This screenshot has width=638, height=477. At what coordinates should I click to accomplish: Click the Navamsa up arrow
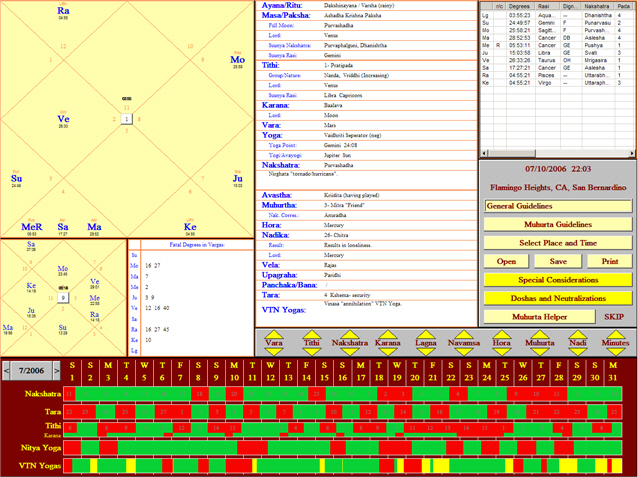(463, 335)
